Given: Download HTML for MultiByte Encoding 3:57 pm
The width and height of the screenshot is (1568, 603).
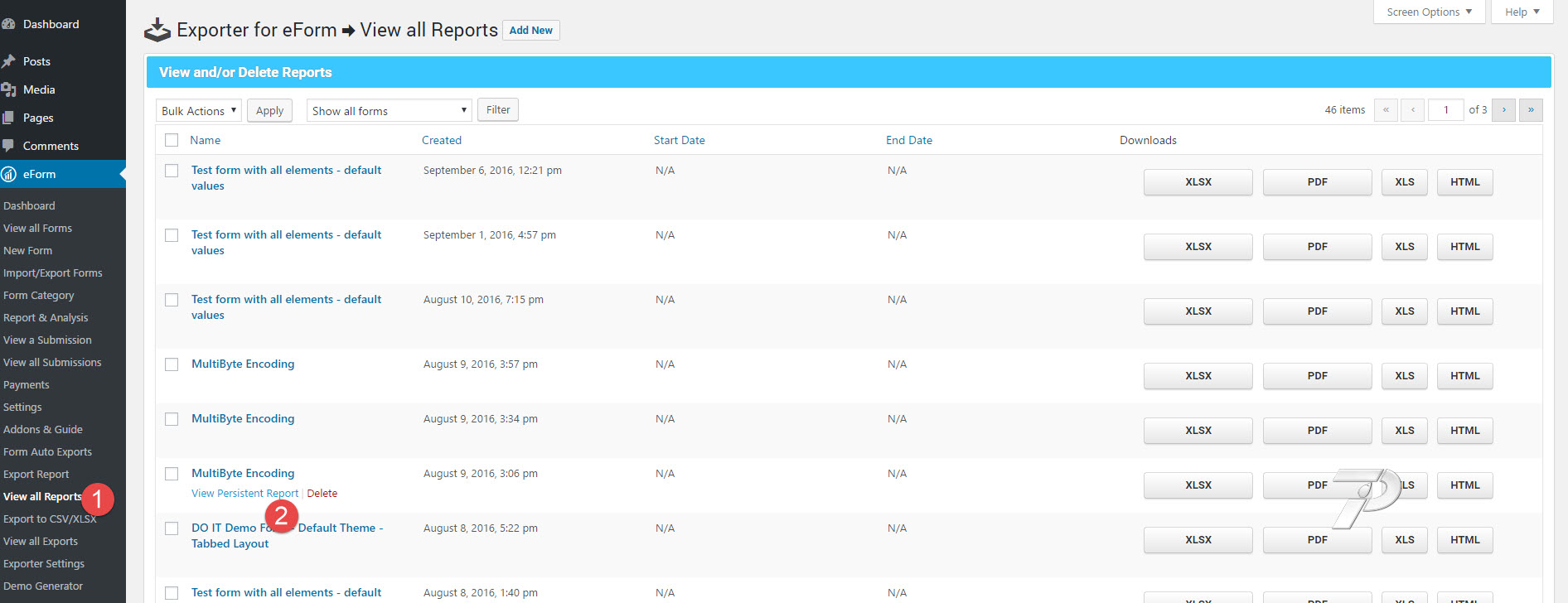Looking at the screenshot, I should point(1465,376).
